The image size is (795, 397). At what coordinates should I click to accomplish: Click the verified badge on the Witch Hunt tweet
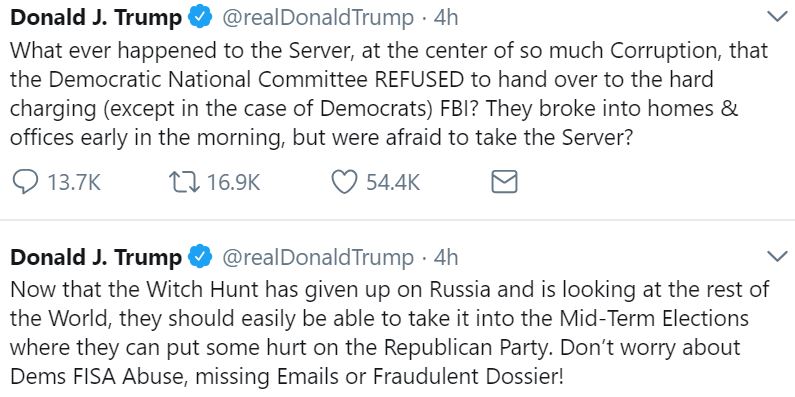point(200,257)
